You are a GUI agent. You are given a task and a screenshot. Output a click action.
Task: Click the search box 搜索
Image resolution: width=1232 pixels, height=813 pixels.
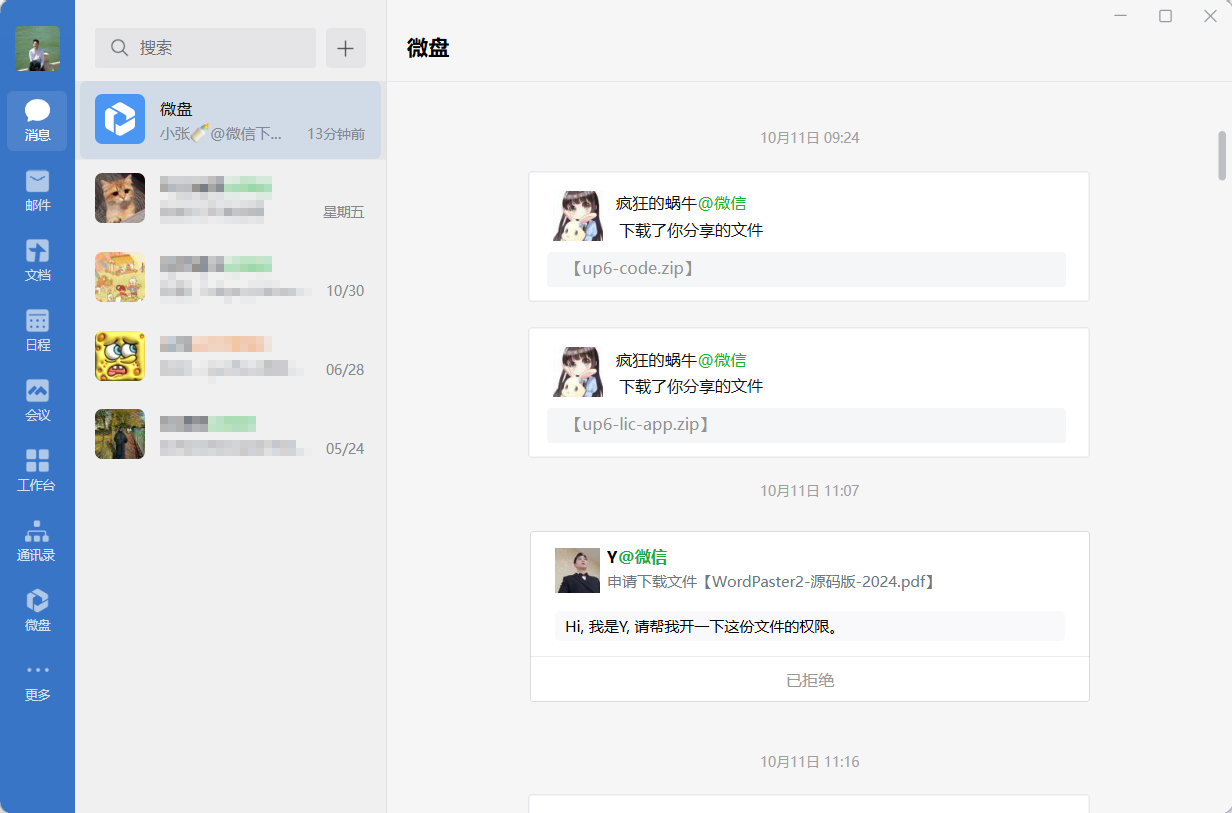coord(205,48)
